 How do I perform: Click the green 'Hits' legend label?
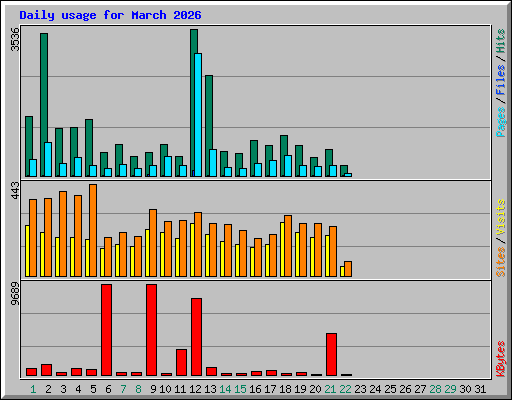(501, 41)
